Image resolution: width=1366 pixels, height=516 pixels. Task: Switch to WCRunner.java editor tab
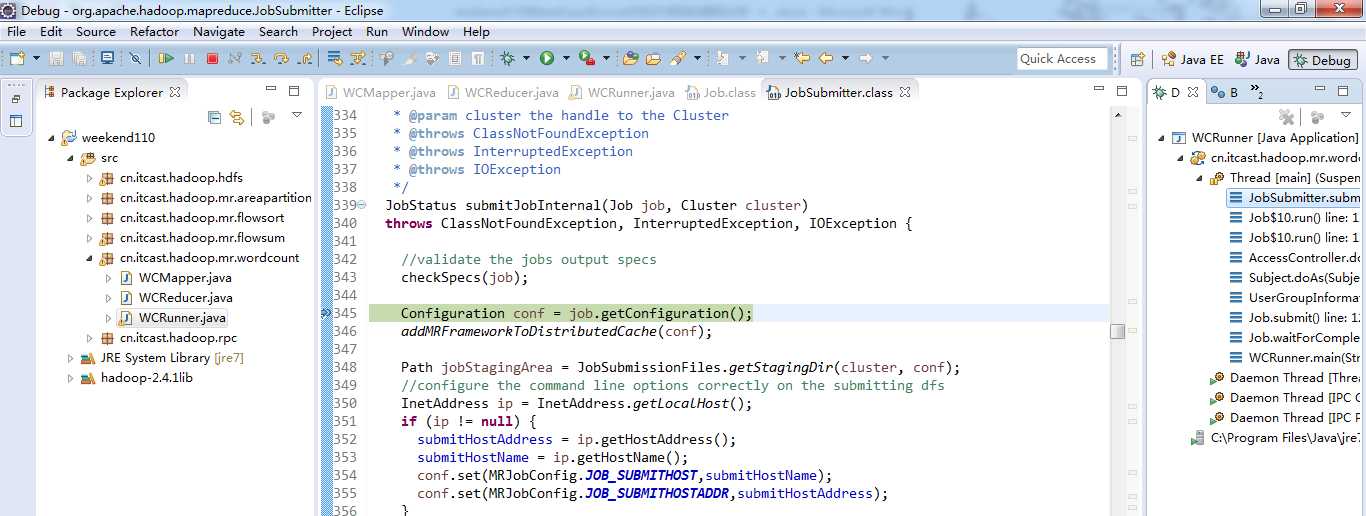coord(622,92)
